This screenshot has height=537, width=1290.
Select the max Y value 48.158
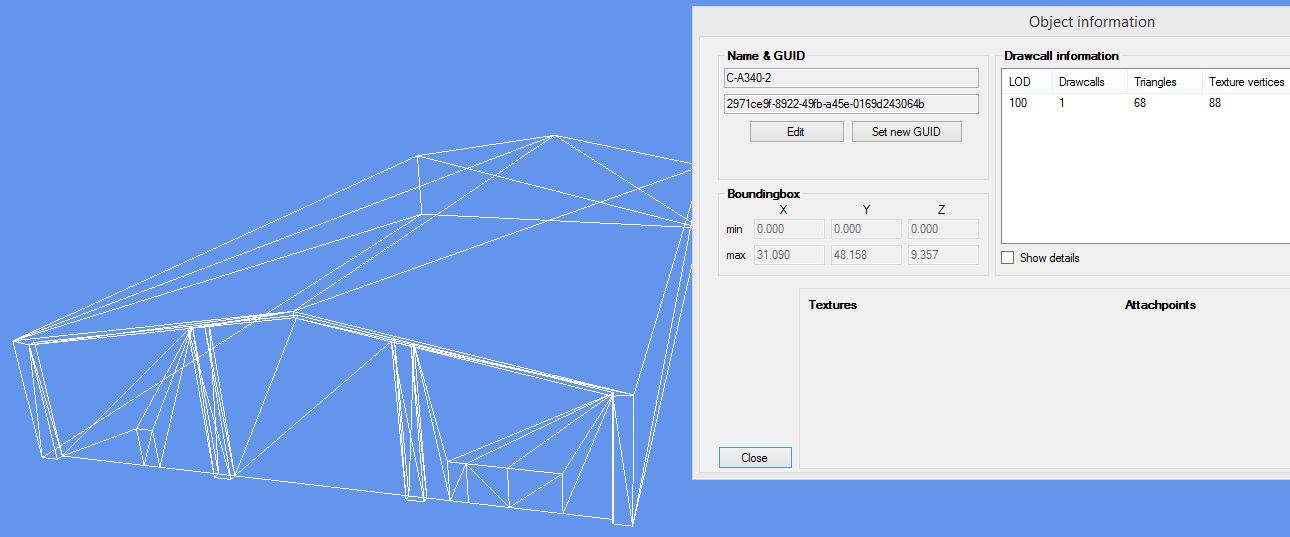(x=866, y=255)
